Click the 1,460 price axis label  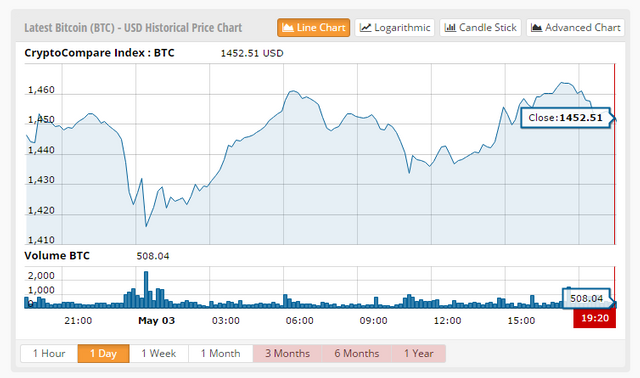41,90
